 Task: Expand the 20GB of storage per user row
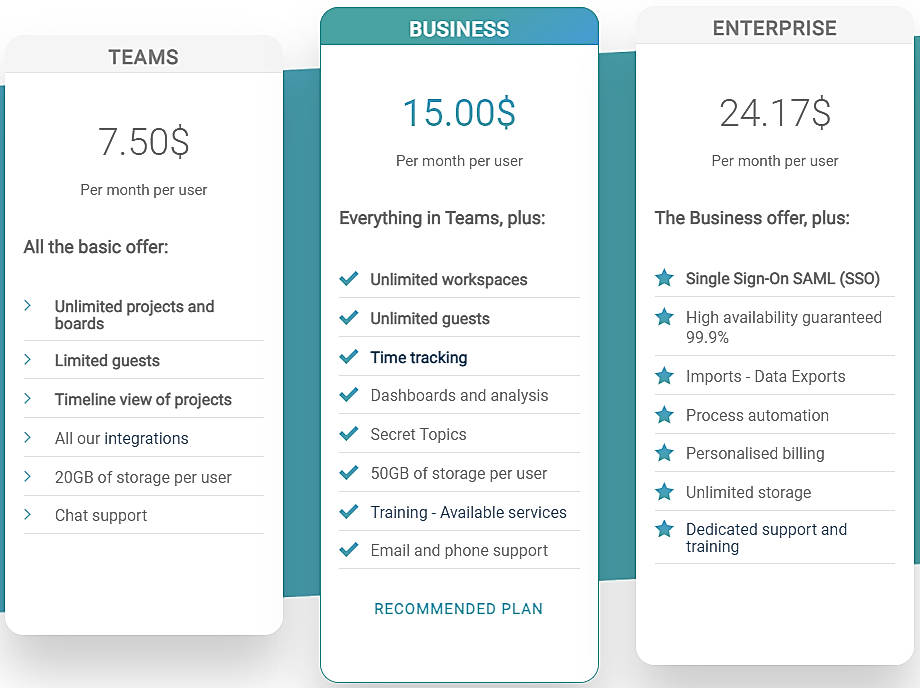tap(27, 477)
